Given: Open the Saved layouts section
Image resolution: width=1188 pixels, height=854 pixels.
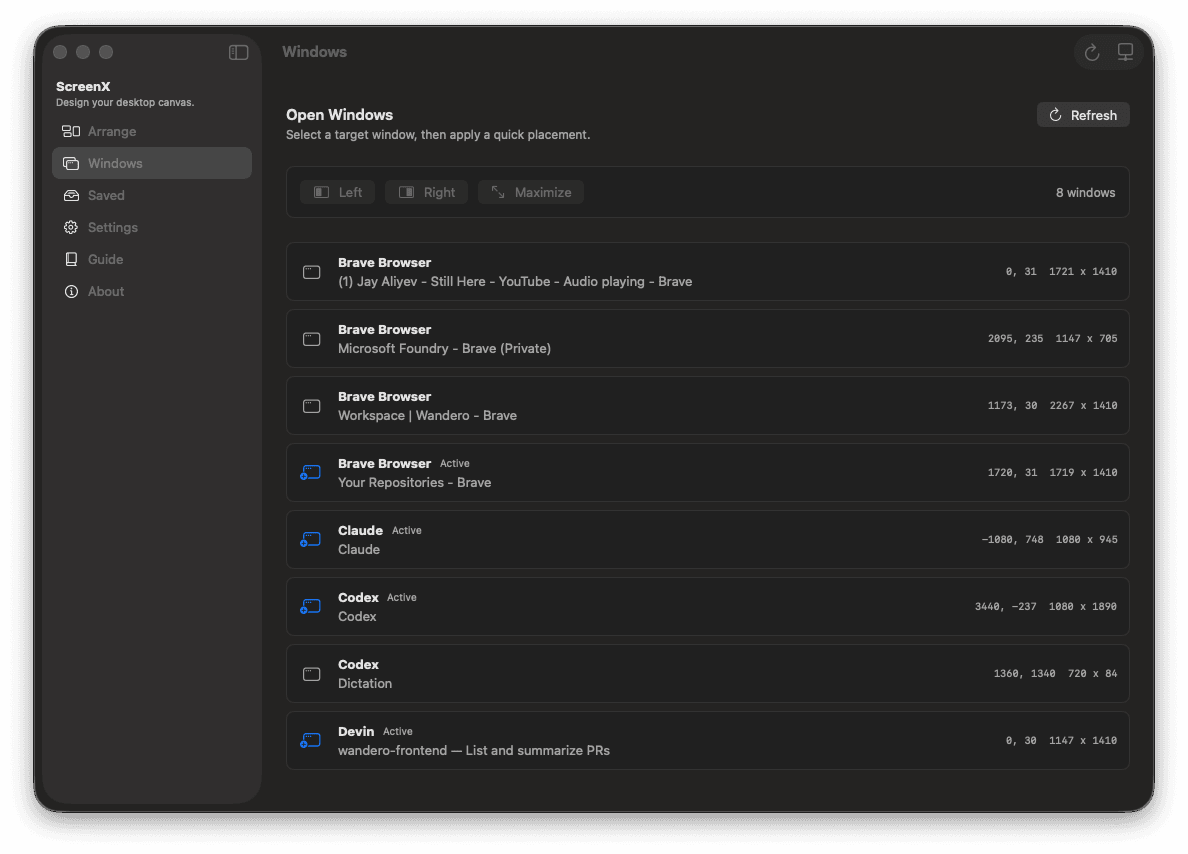Looking at the screenshot, I should click(152, 196).
